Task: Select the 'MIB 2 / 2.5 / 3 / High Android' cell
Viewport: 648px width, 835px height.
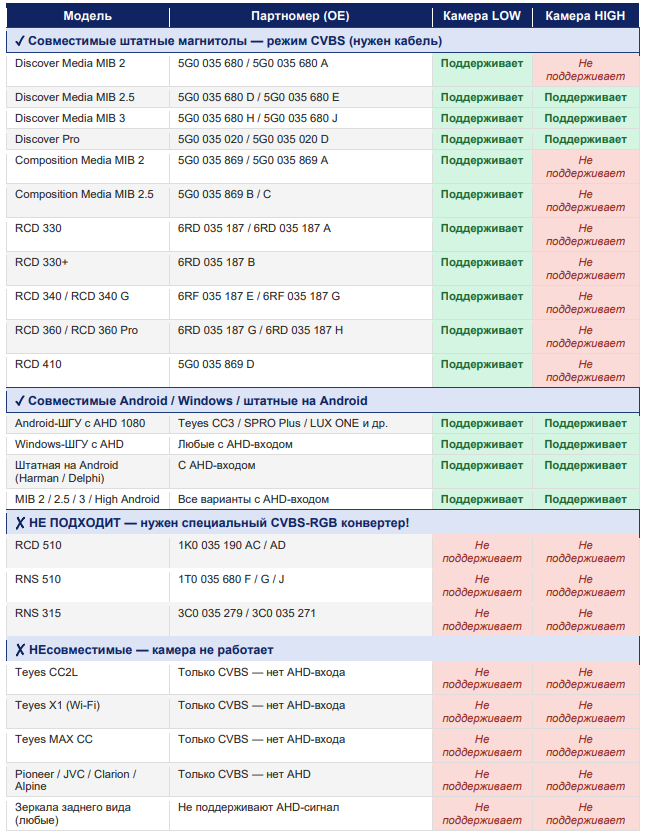Action: [x=87, y=500]
